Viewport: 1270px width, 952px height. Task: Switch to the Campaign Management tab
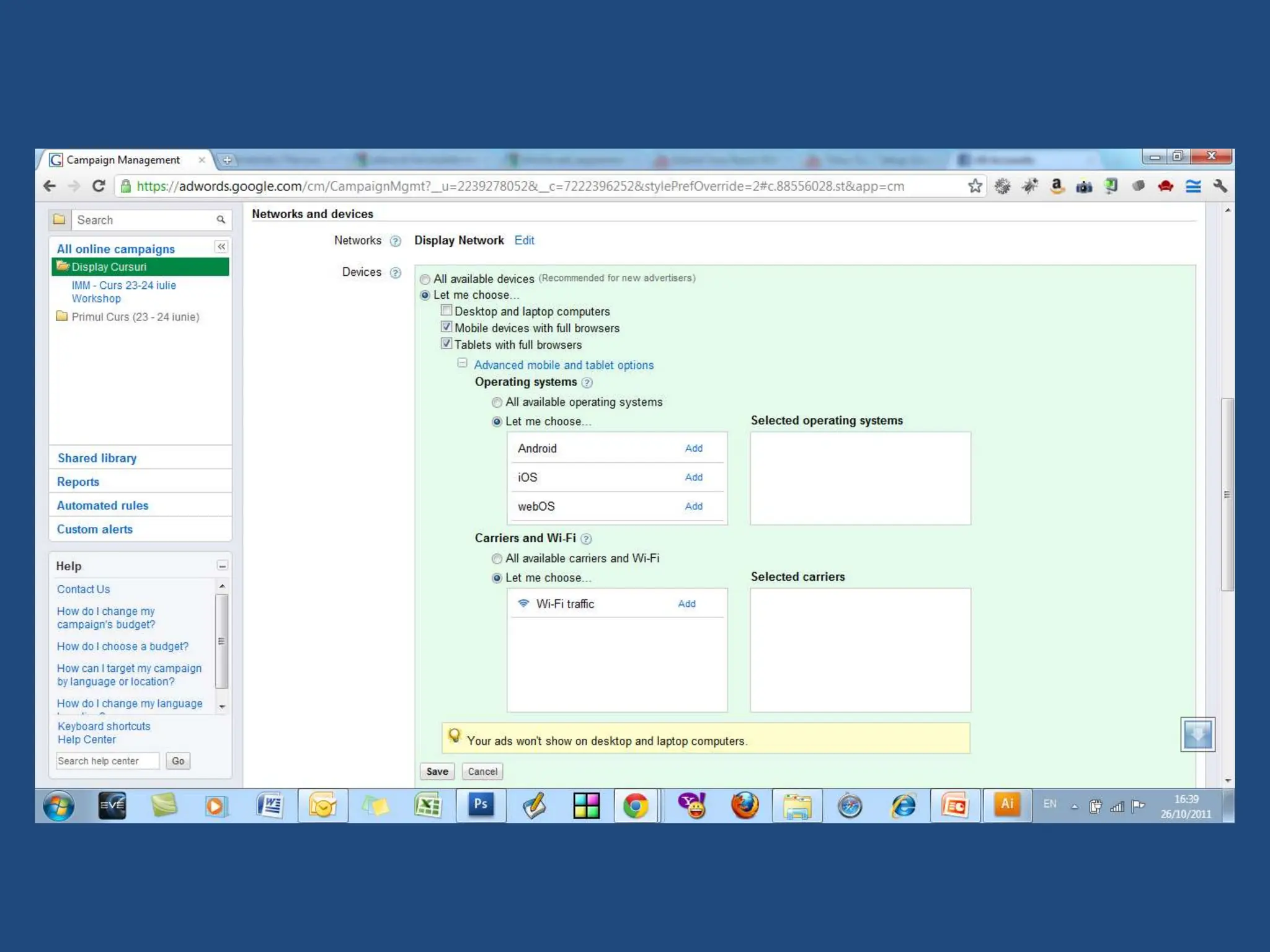pyautogui.click(x=123, y=160)
